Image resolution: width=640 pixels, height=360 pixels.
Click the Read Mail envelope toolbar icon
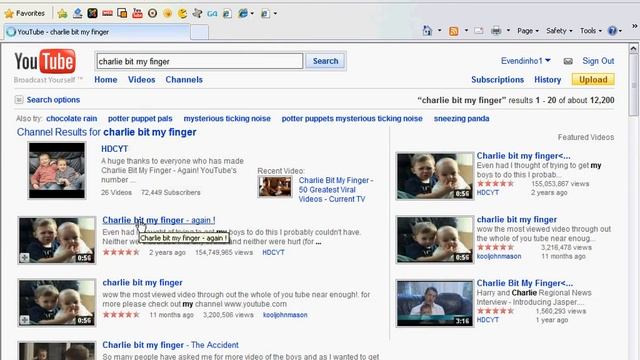click(479, 31)
